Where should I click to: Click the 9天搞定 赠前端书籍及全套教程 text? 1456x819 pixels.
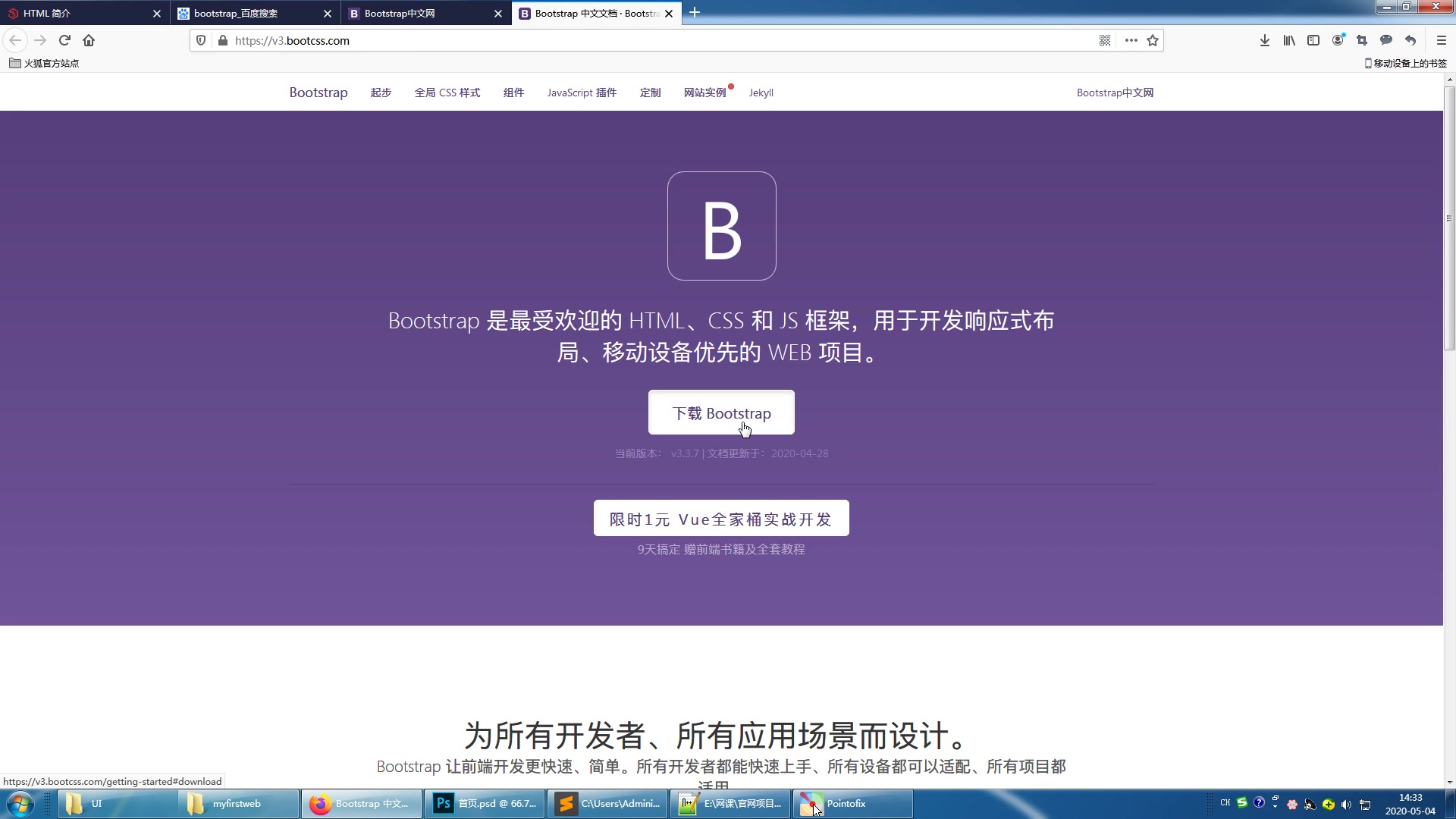click(x=721, y=549)
